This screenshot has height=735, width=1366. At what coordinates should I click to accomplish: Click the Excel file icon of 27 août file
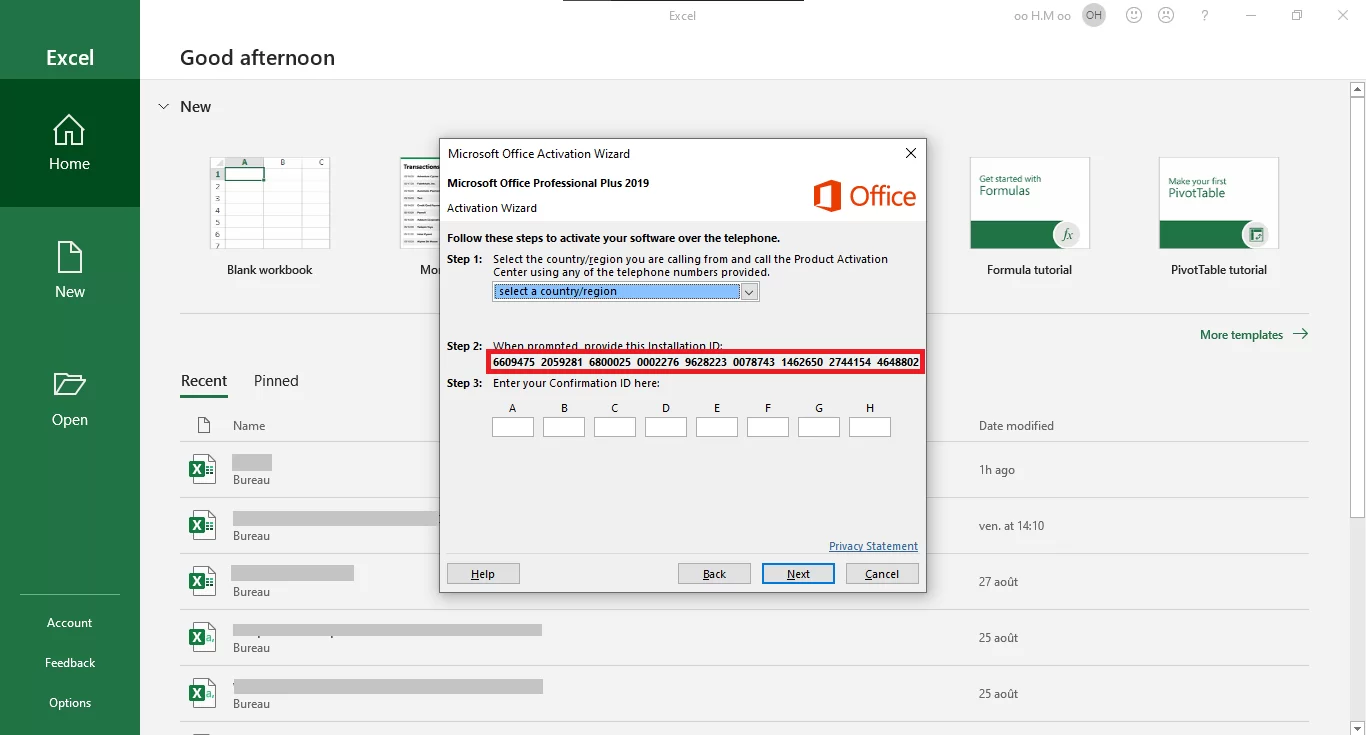(202, 581)
